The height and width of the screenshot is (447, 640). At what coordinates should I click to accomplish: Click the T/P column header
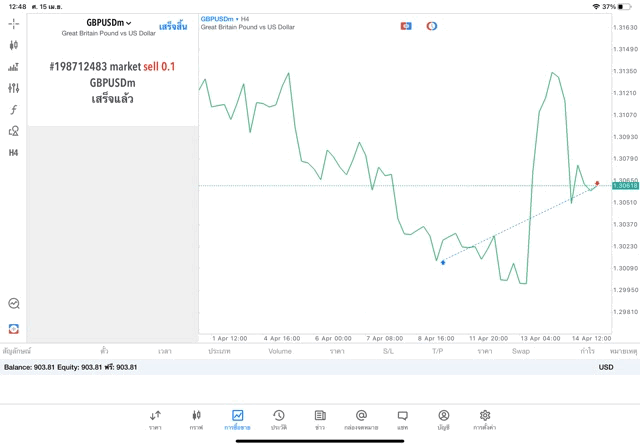point(438,351)
